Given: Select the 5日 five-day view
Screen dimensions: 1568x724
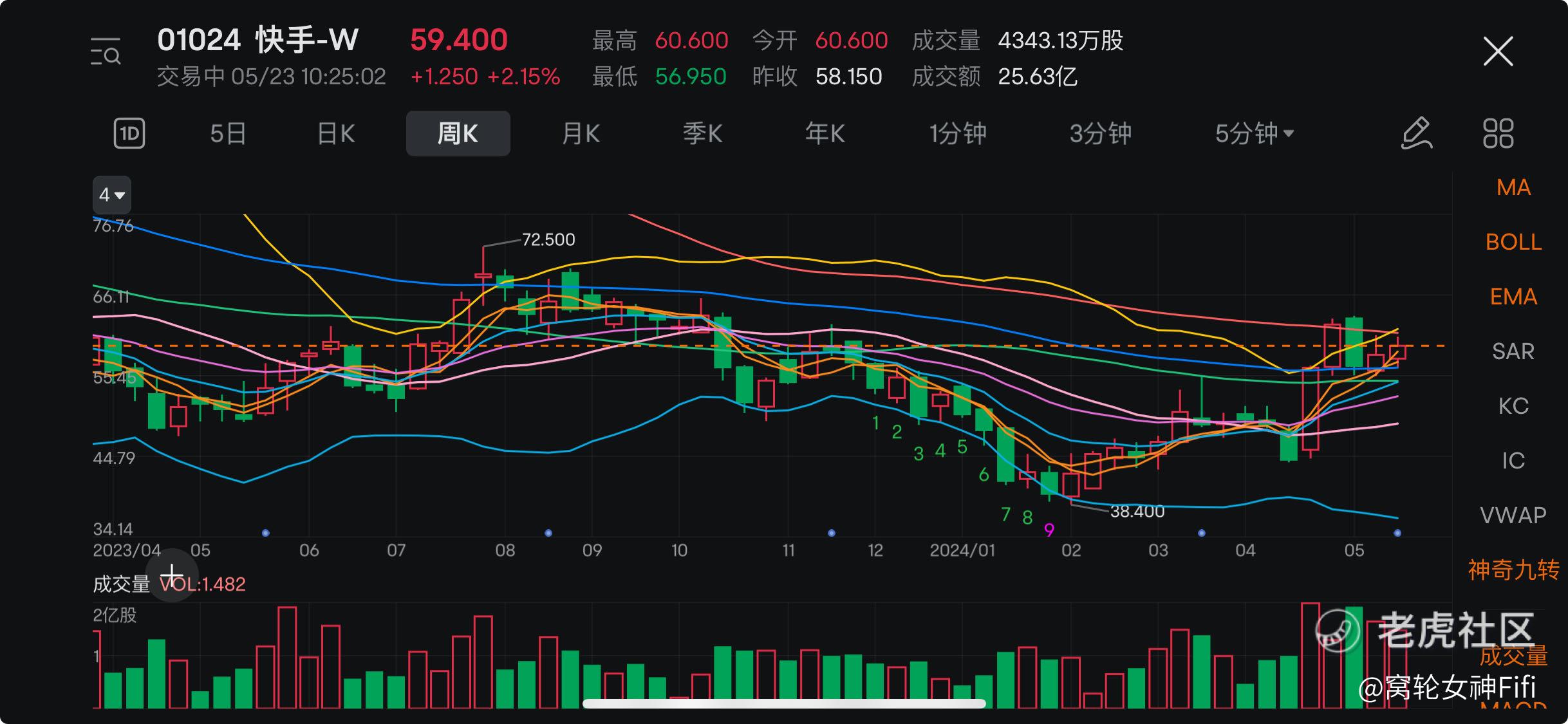Looking at the screenshot, I should [x=228, y=134].
